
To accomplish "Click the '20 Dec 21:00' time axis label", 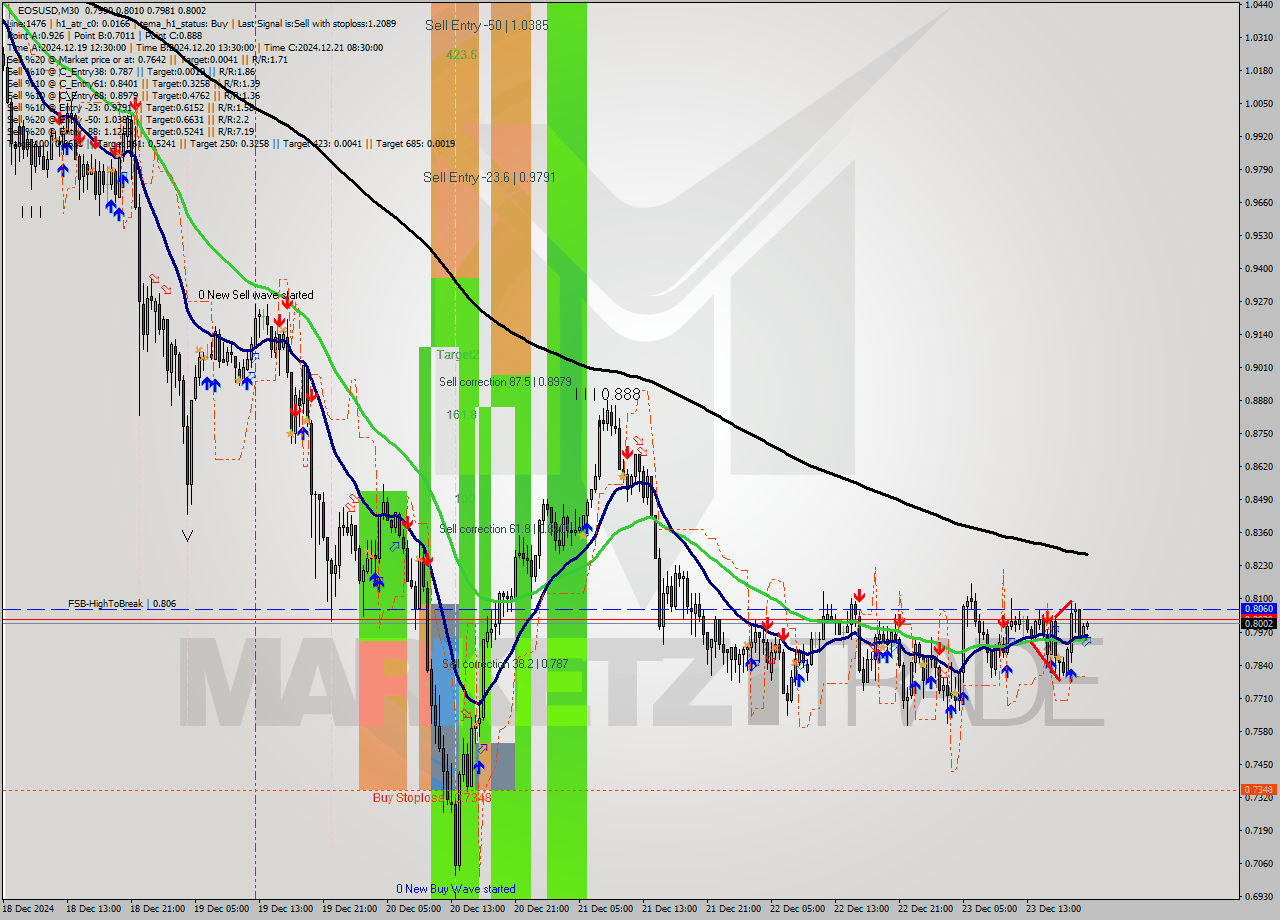I will click(x=542, y=910).
